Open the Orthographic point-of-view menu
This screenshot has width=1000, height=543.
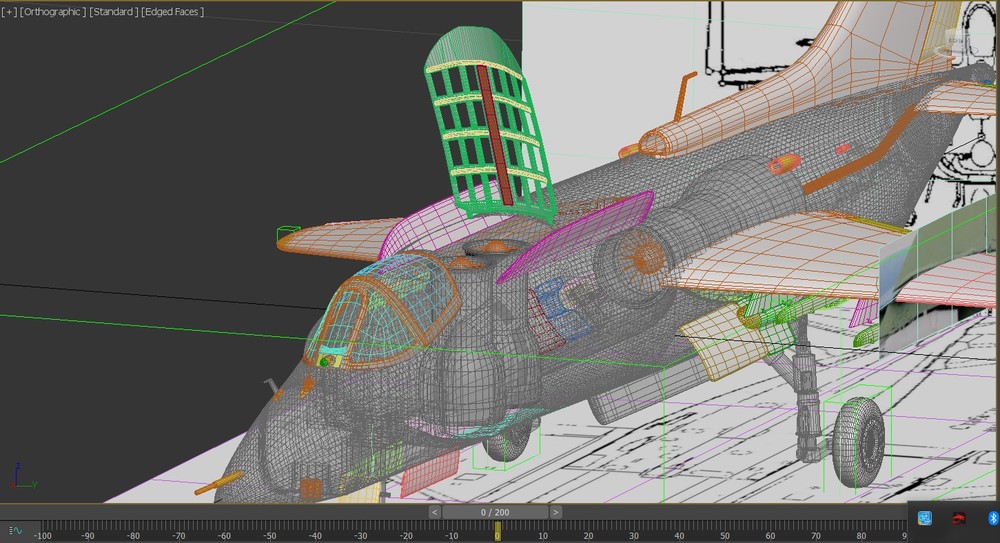tap(52, 12)
